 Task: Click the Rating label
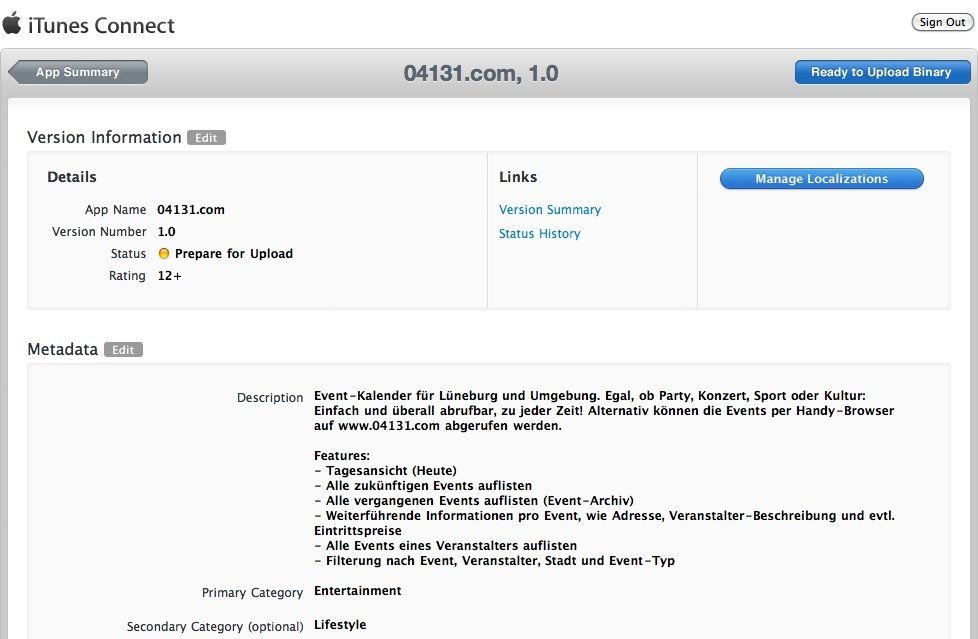click(127, 276)
